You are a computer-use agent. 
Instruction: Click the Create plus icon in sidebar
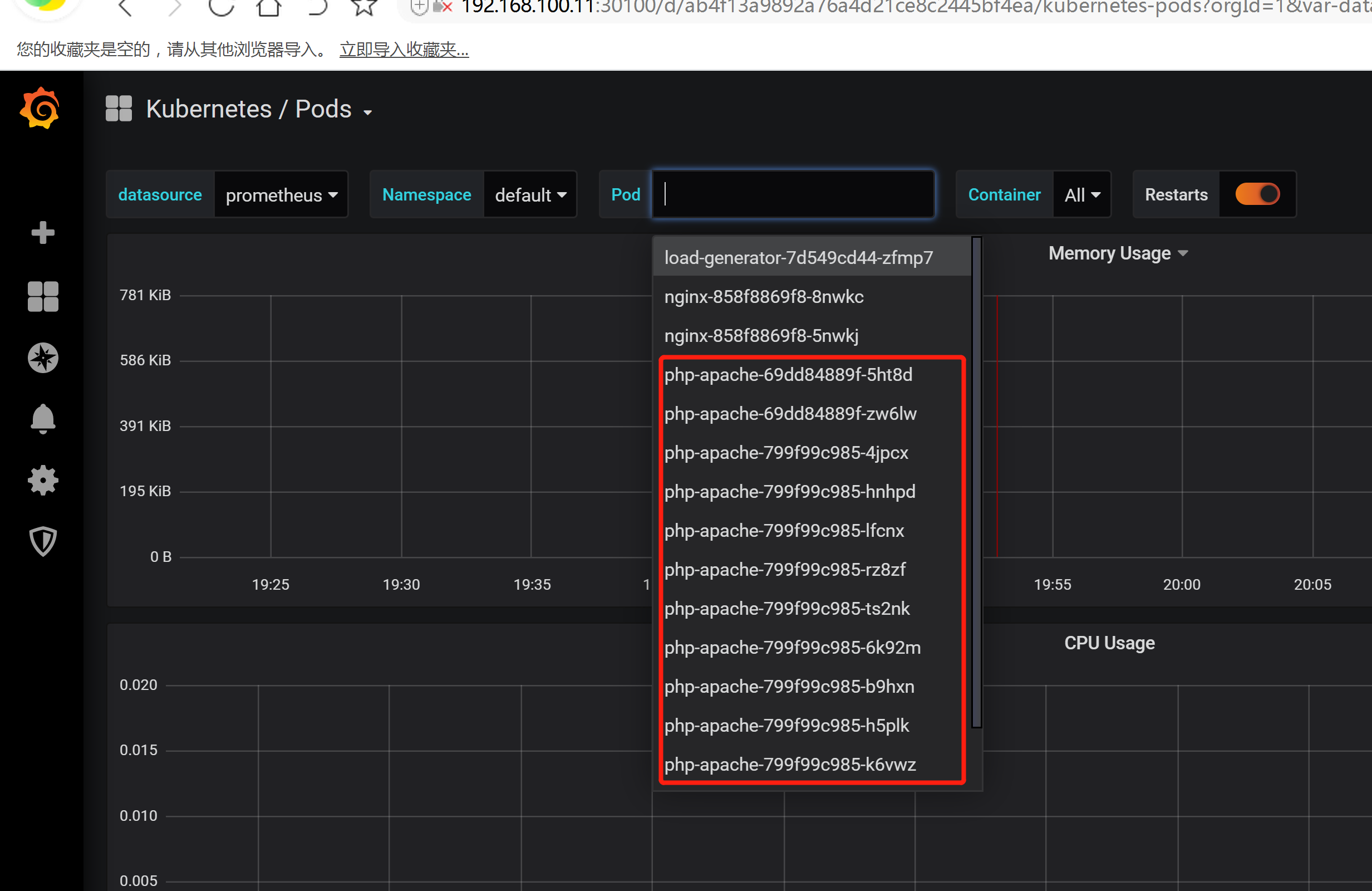[x=43, y=232]
